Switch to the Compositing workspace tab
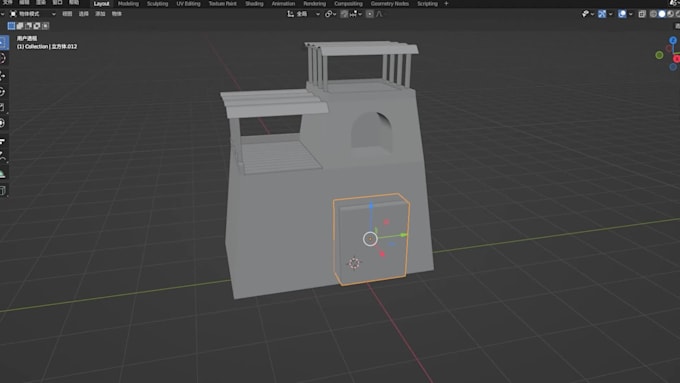This screenshot has width=680, height=383. (348, 3)
